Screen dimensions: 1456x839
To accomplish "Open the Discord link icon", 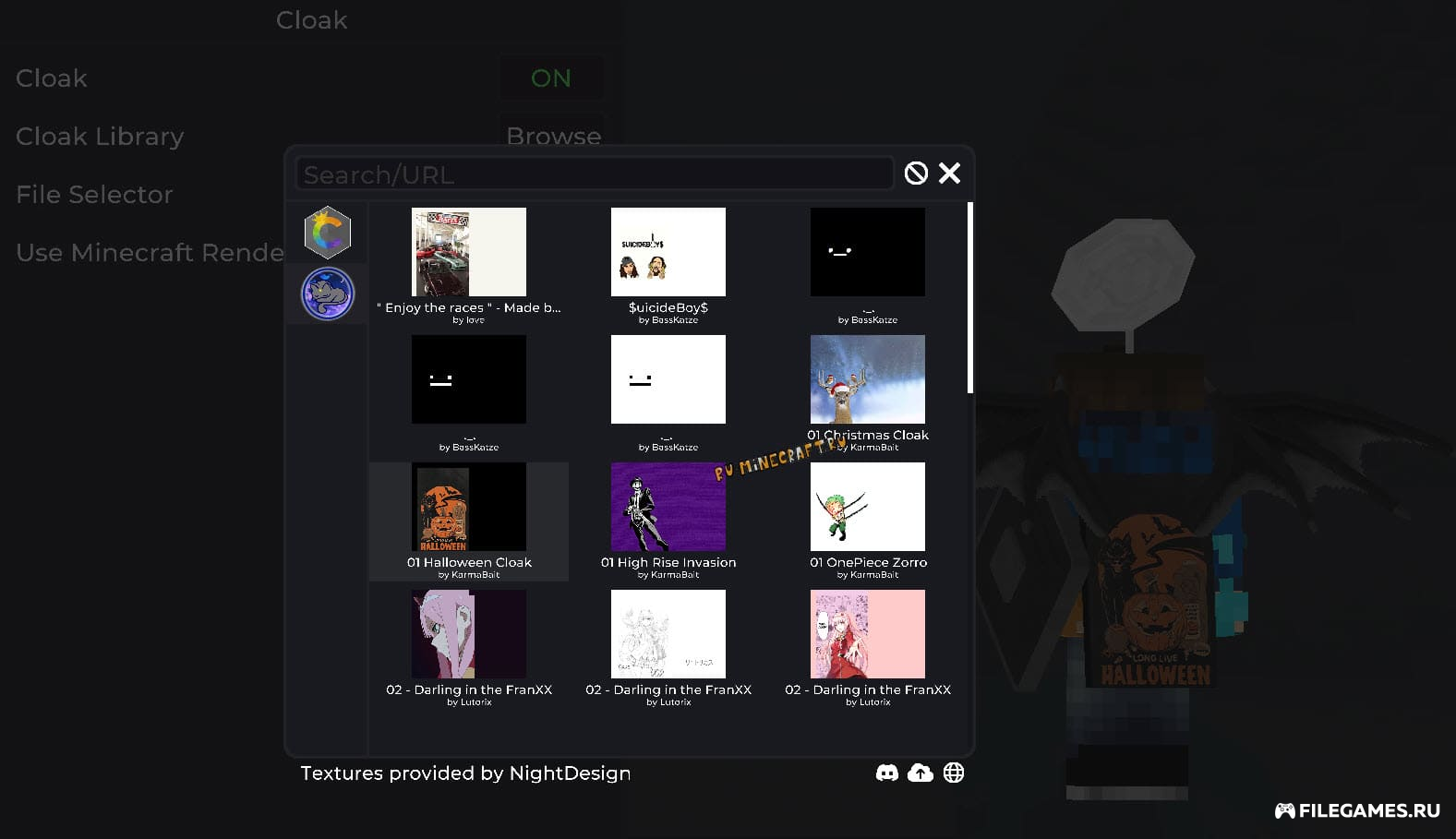I will pyautogui.click(x=887, y=773).
